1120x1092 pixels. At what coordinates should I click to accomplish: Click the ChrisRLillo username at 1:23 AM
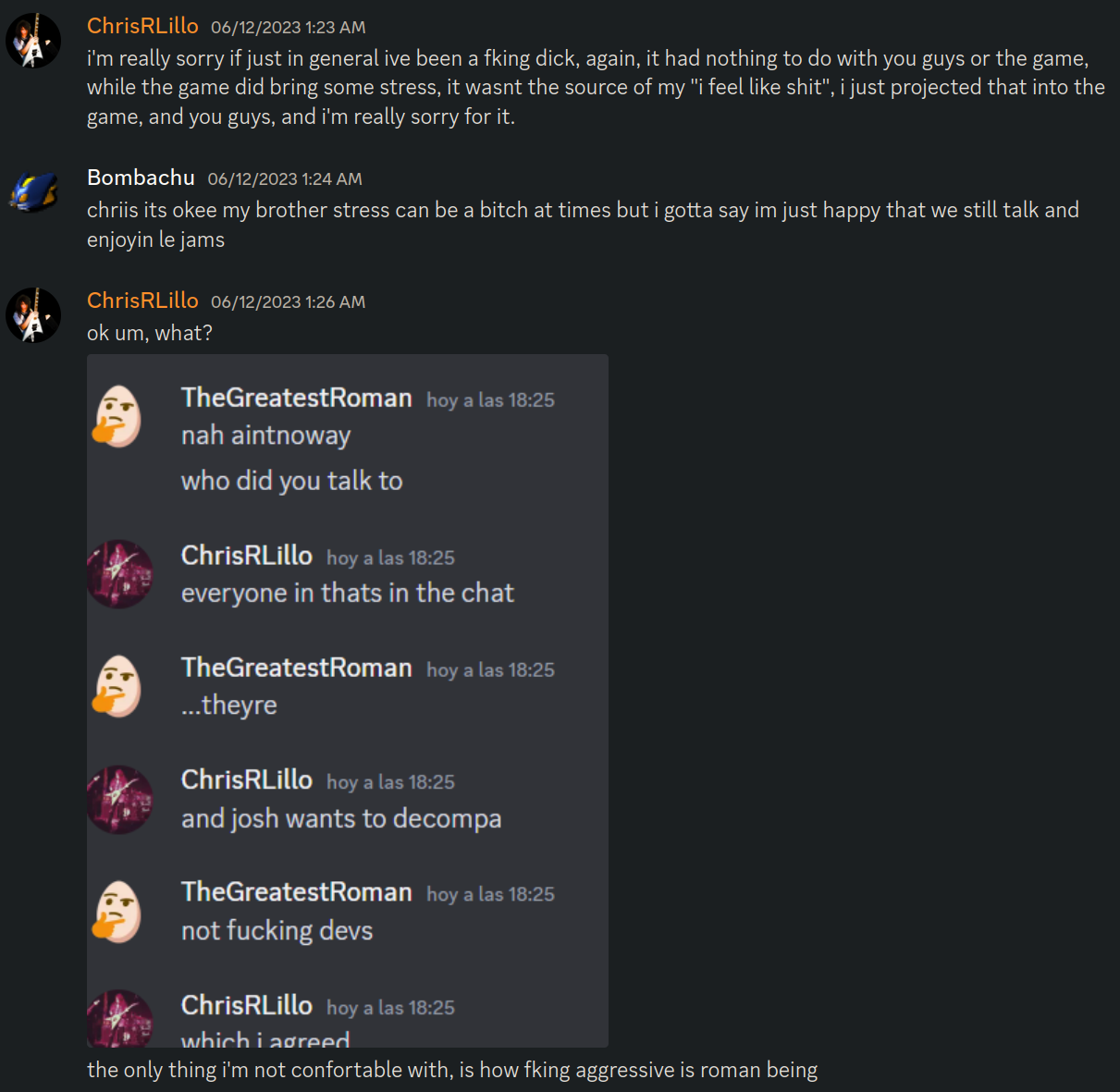pos(142,26)
